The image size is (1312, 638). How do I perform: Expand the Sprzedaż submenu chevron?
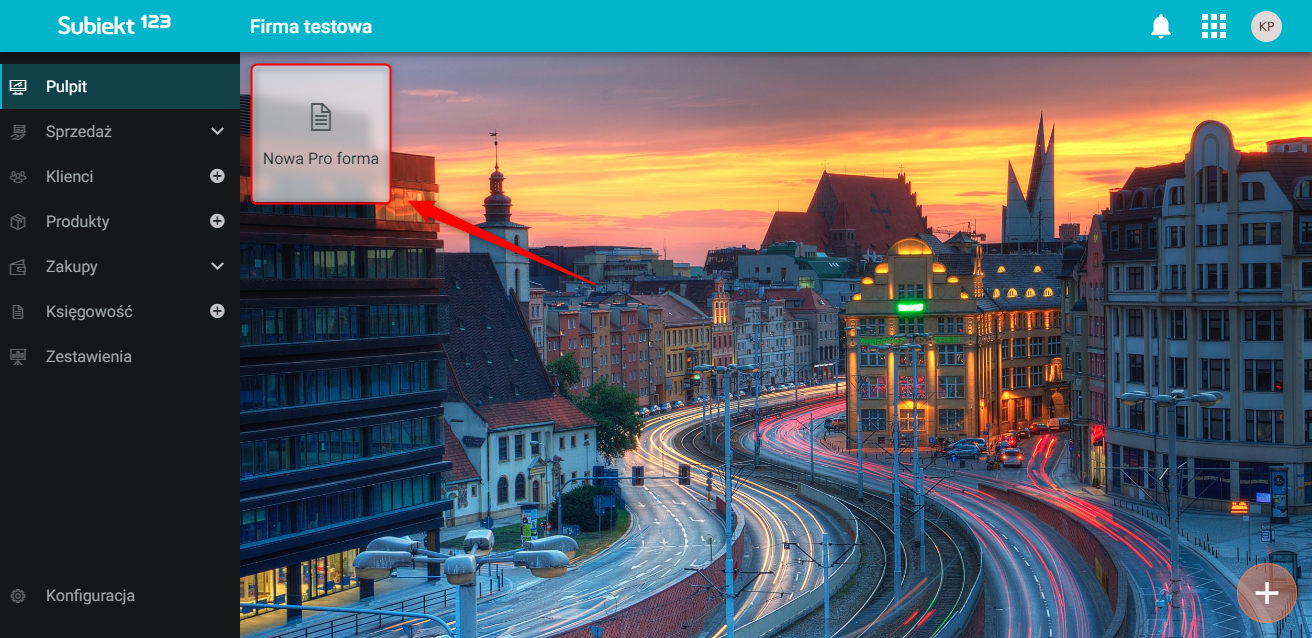pyautogui.click(x=217, y=132)
